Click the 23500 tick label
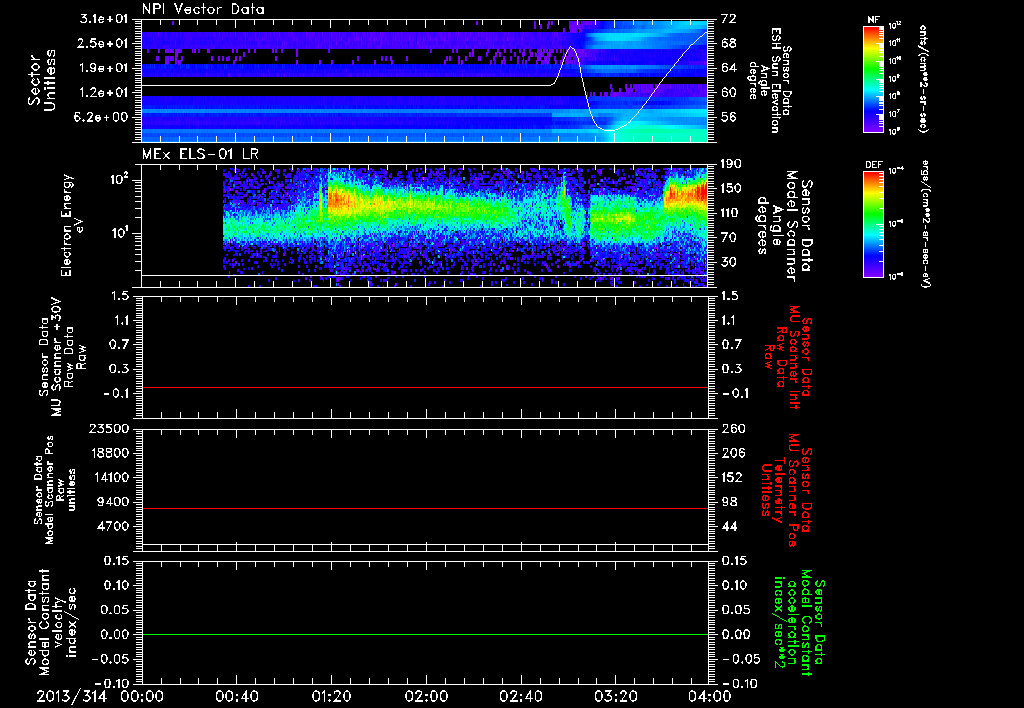 [110, 428]
